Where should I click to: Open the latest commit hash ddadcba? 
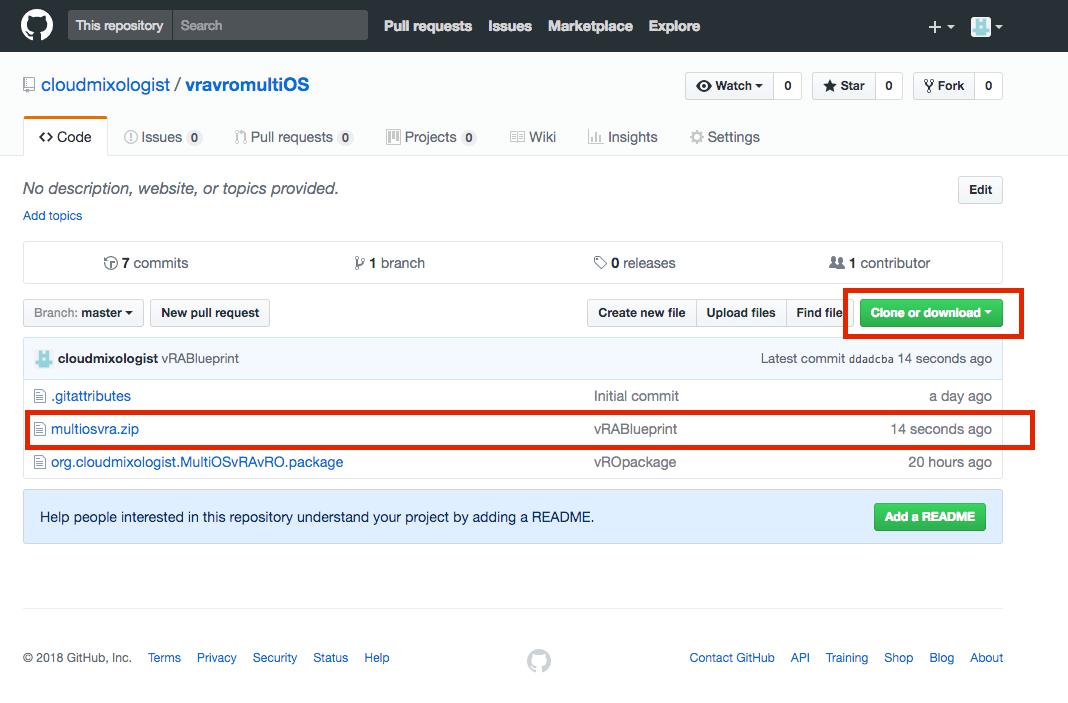(871, 359)
